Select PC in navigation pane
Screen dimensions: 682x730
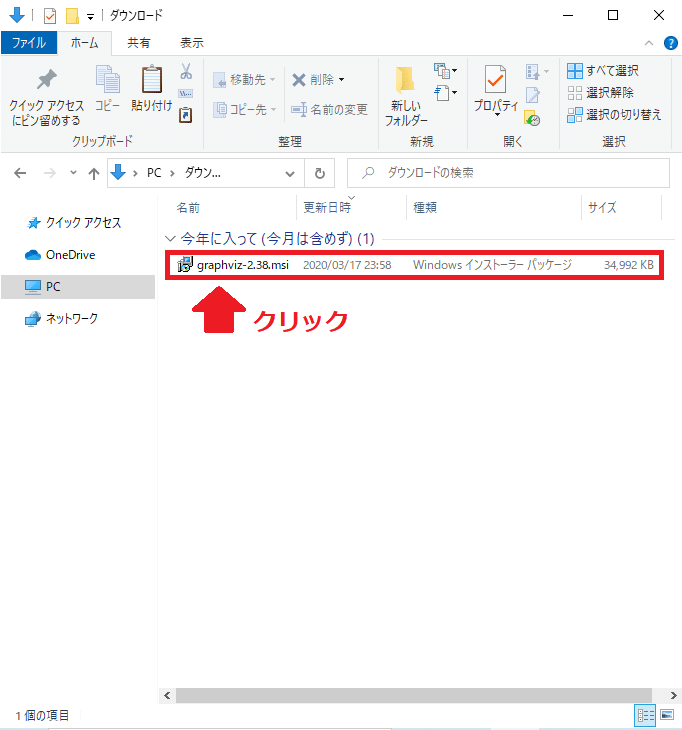[78, 287]
